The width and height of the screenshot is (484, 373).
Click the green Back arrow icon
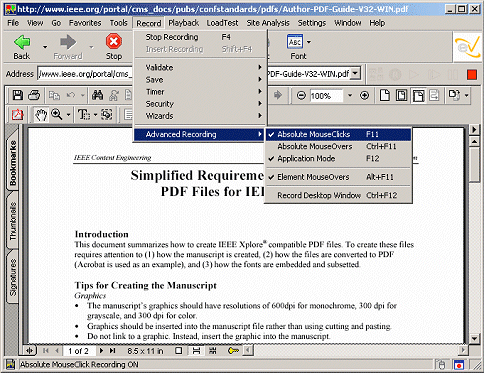point(22,42)
